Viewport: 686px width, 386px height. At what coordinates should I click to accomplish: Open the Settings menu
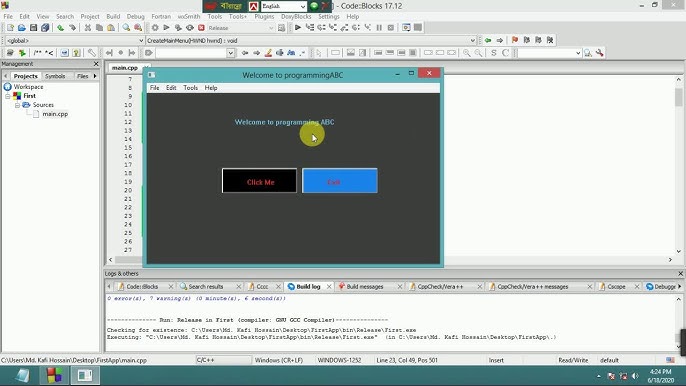click(x=329, y=17)
